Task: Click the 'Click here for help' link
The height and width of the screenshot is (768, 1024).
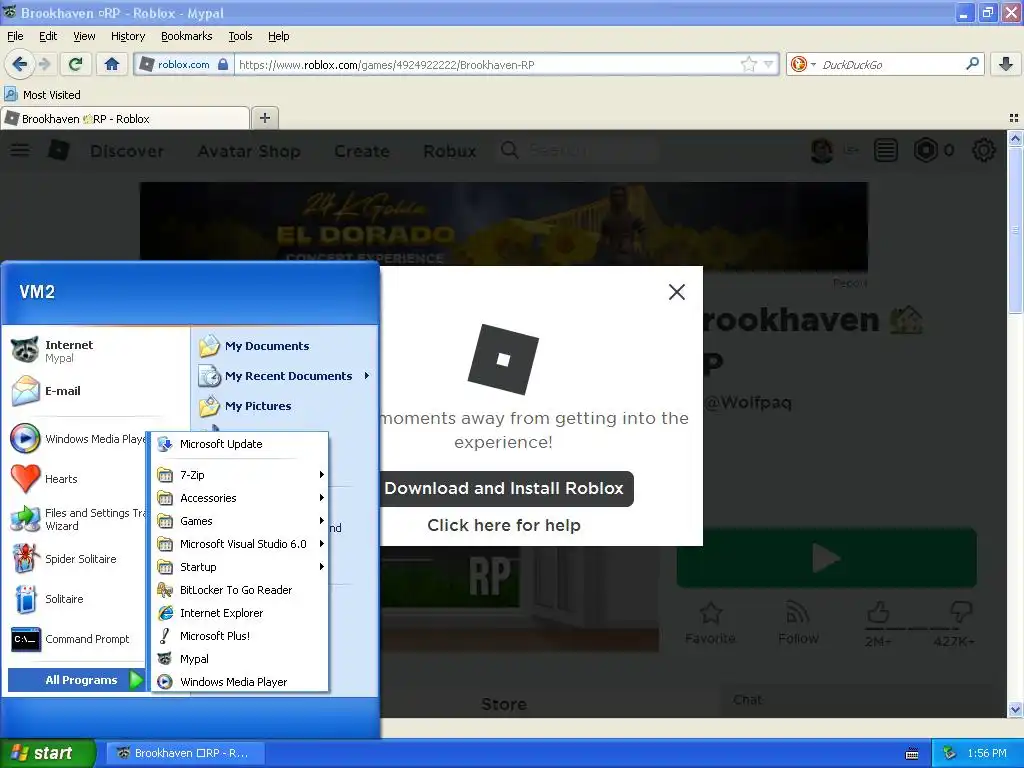Action: [x=504, y=525]
